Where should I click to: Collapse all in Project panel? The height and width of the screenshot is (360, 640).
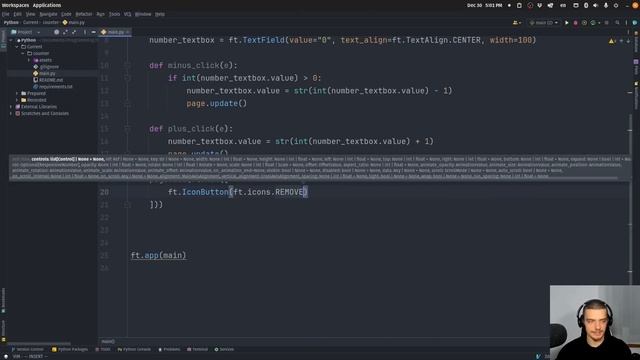[74, 32]
